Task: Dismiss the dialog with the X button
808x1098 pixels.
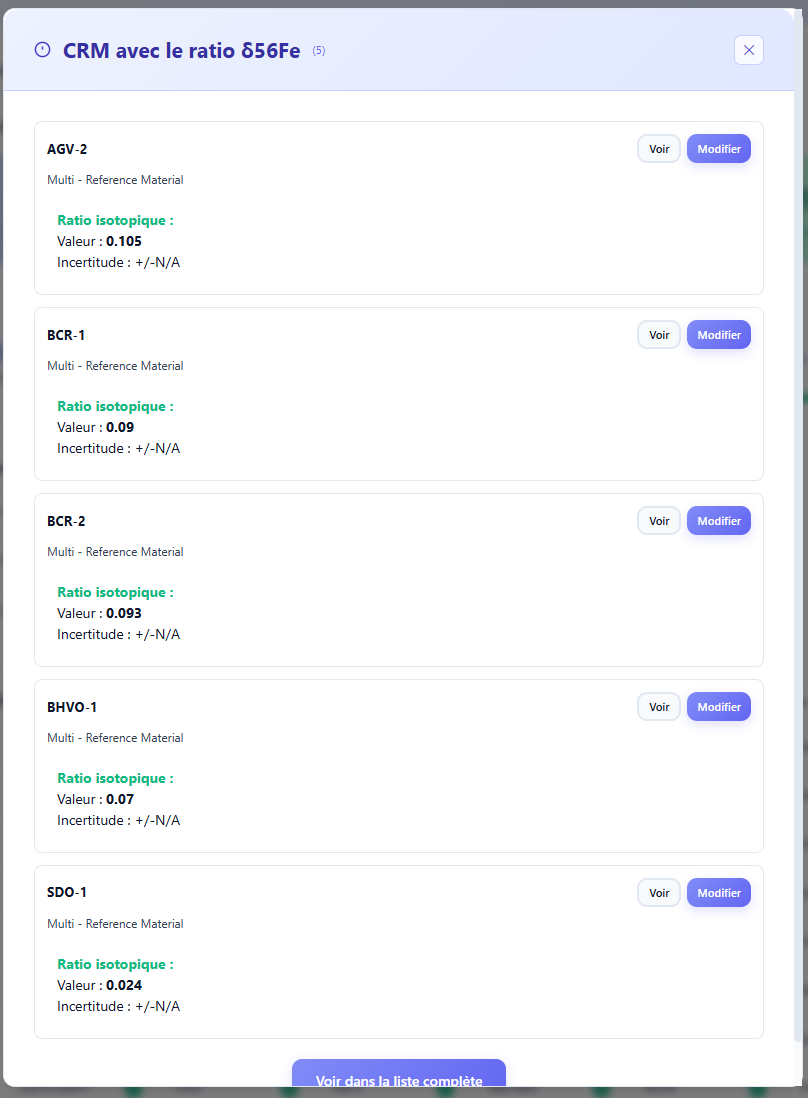Action: tap(748, 50)
